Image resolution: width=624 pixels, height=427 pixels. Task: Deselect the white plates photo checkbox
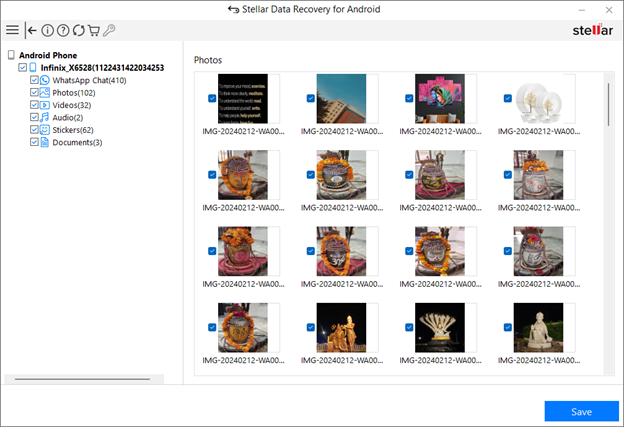pyautogui.click(x=507, y=98)
